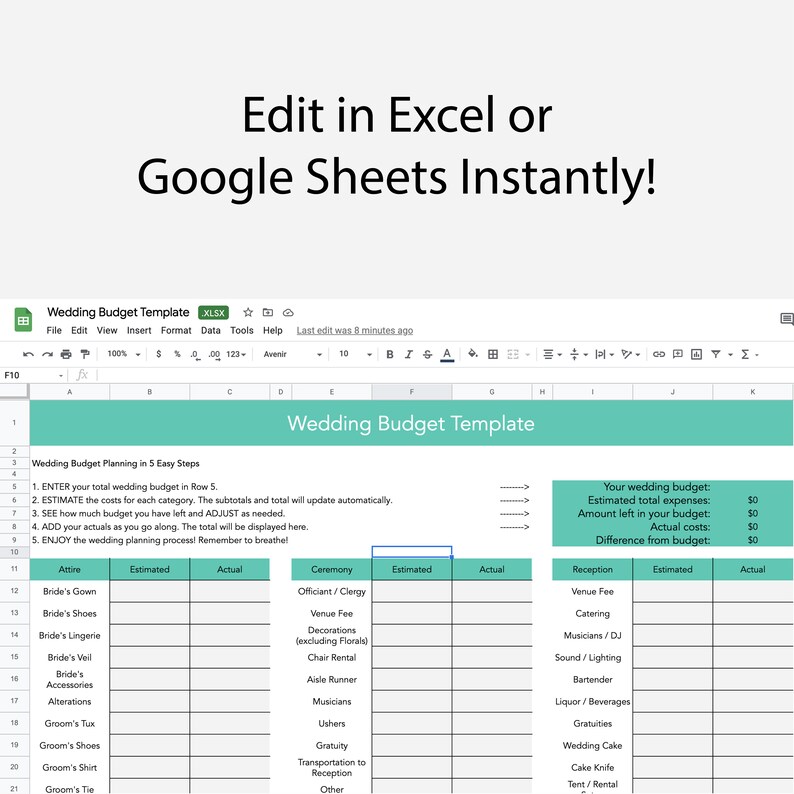
Task: Open the fill color picker
Action: tap(472, 354)
